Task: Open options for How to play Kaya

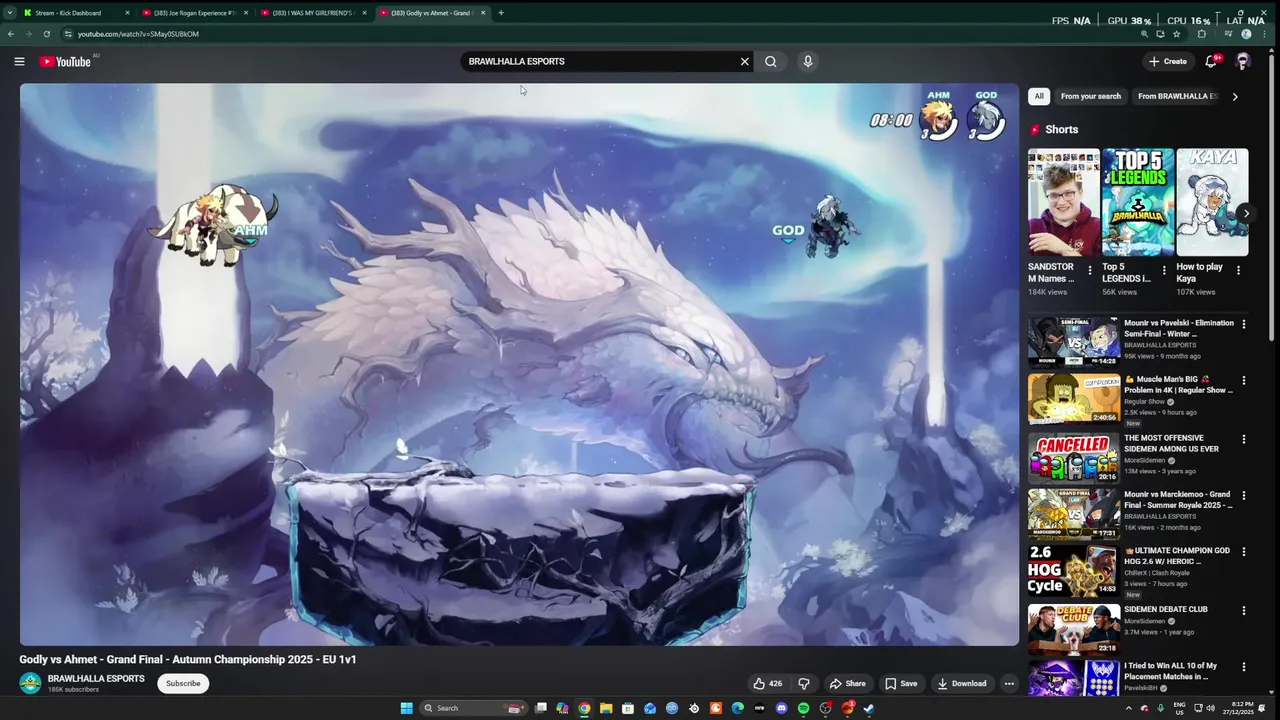Action: coord(1238,270)
